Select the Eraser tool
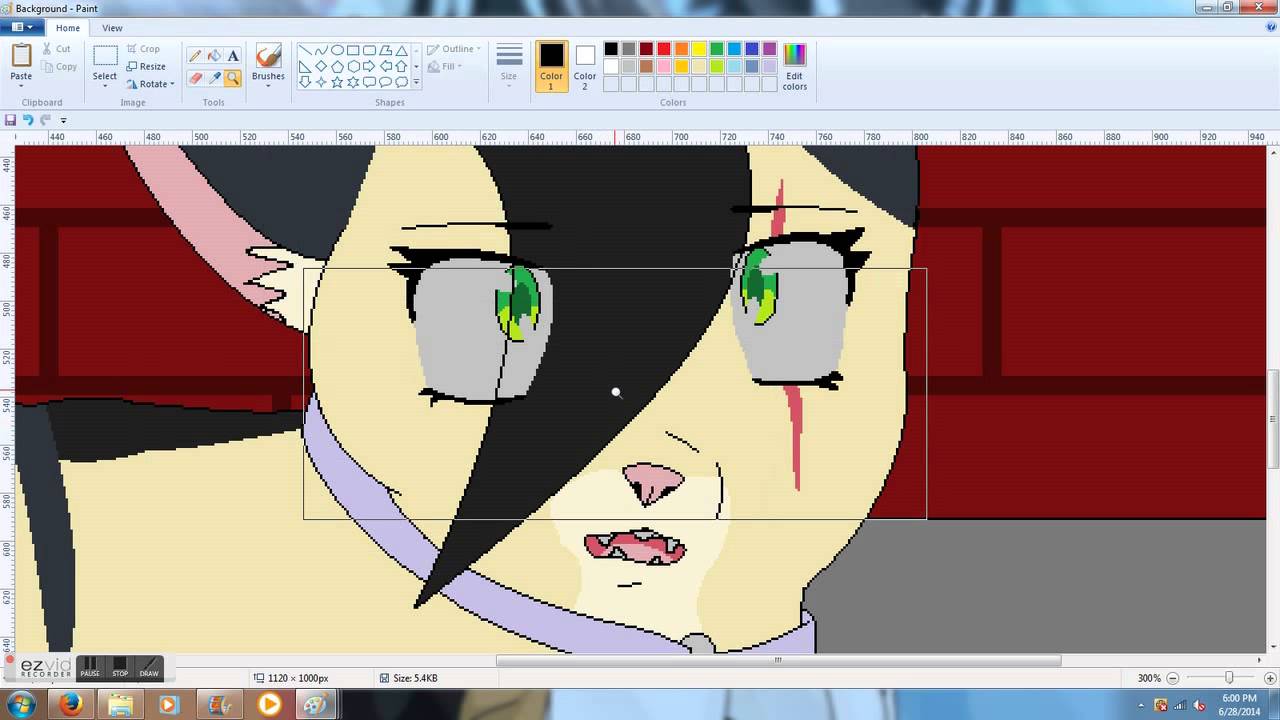Viewport: 1280px width, 720px height. tap(195, 78)
